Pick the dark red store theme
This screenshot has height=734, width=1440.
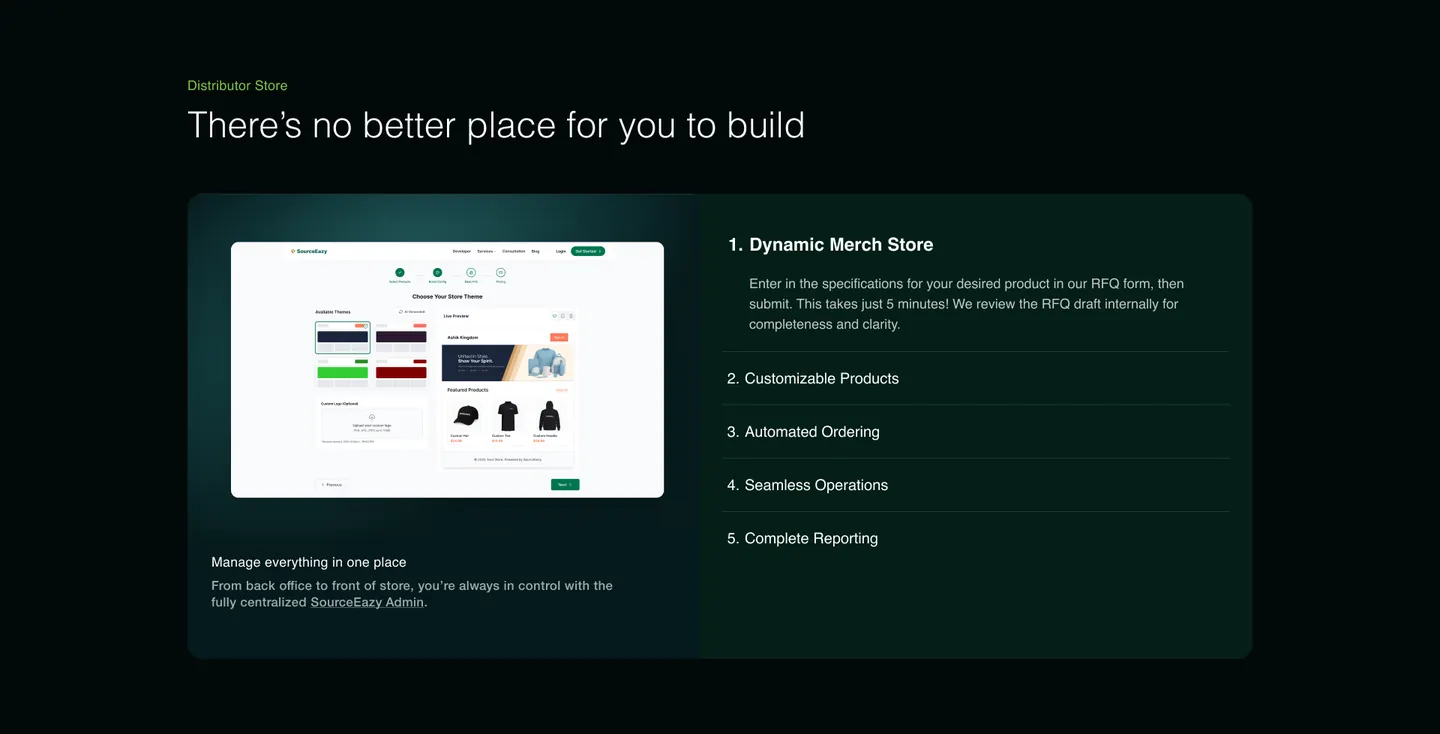(x=401, y=373)
